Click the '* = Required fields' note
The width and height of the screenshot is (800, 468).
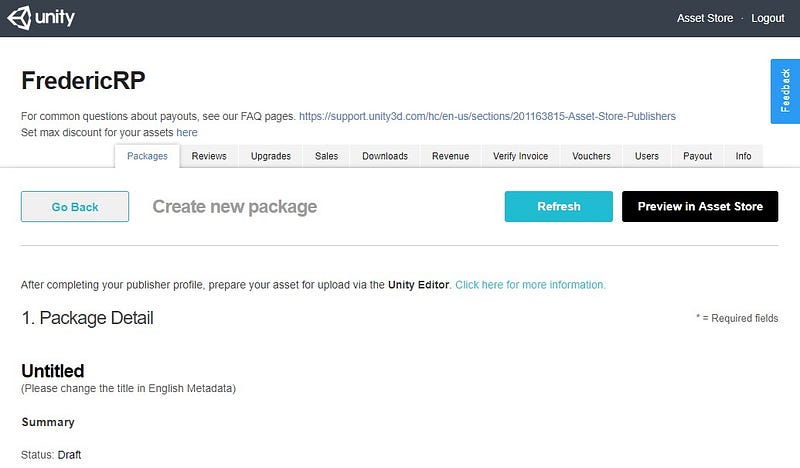[x=737, y=318]
